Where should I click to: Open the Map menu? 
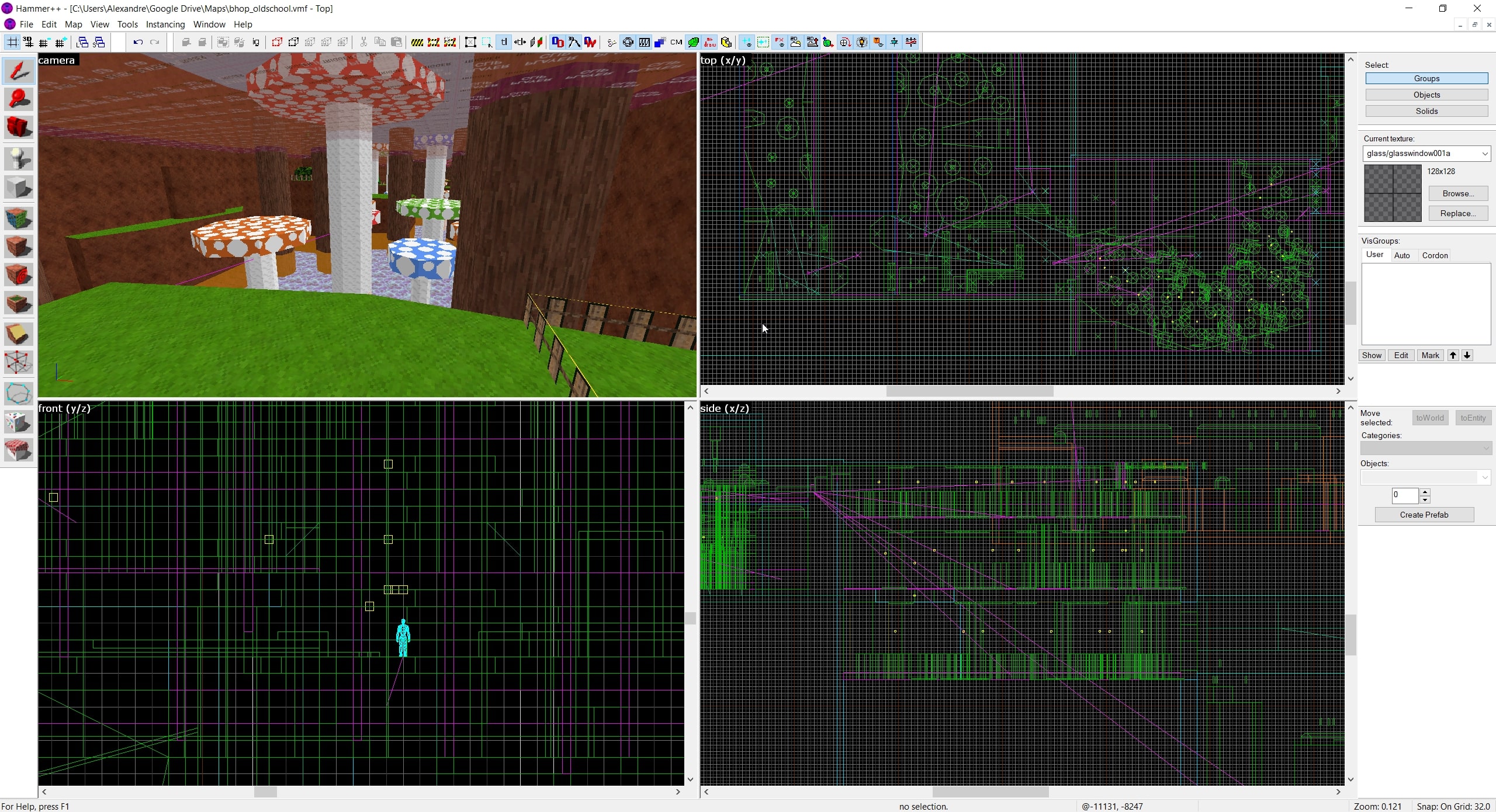click(x=73, y=25)
